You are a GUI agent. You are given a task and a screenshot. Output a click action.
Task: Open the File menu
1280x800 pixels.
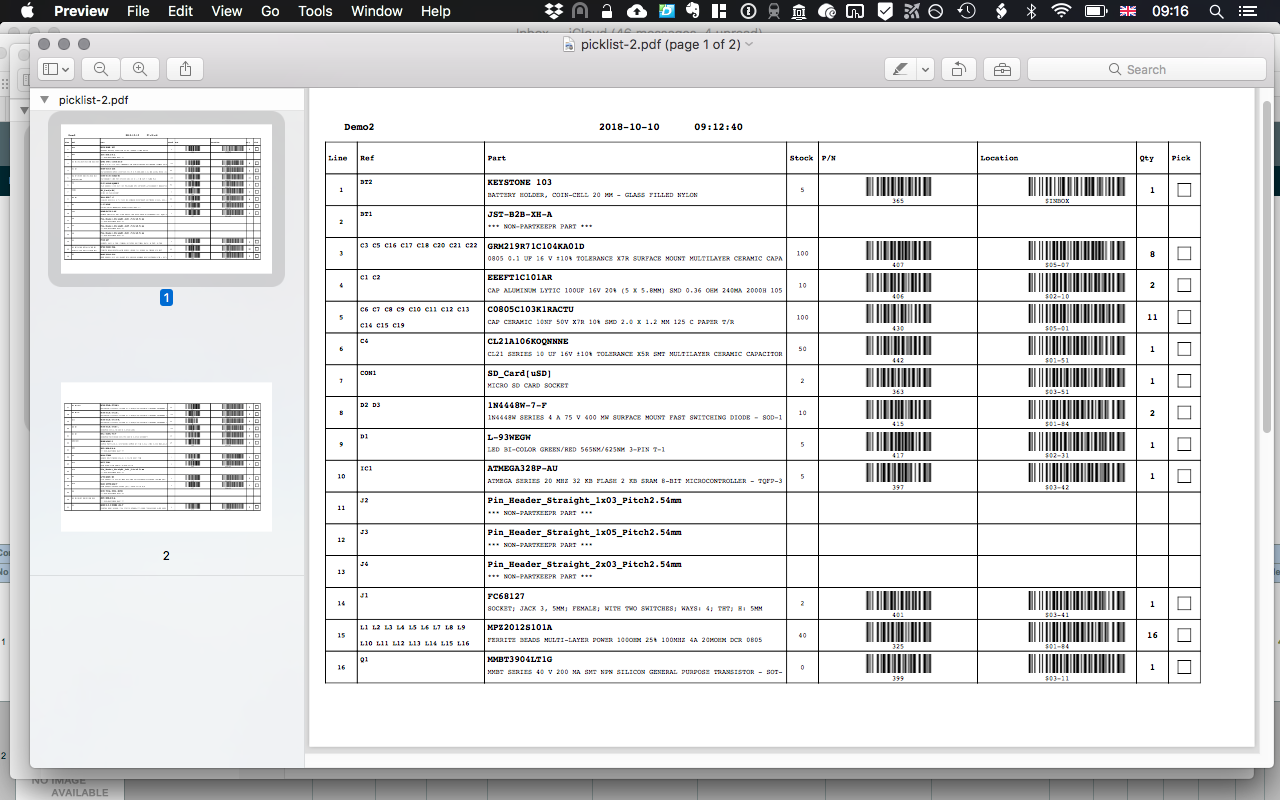(x=138, y=11)
